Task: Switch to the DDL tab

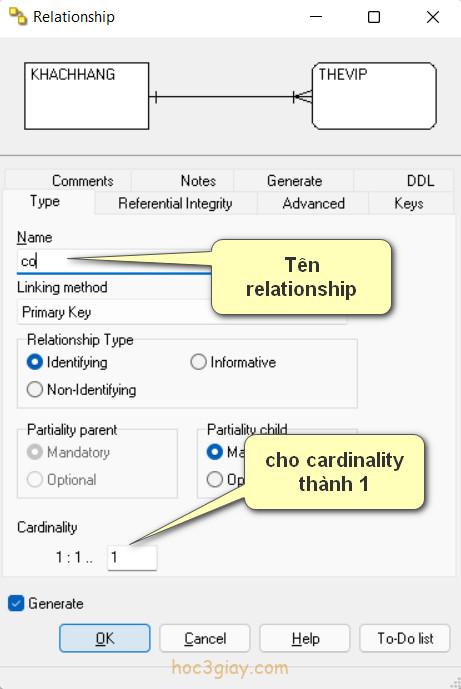Action: coord(420,181)
